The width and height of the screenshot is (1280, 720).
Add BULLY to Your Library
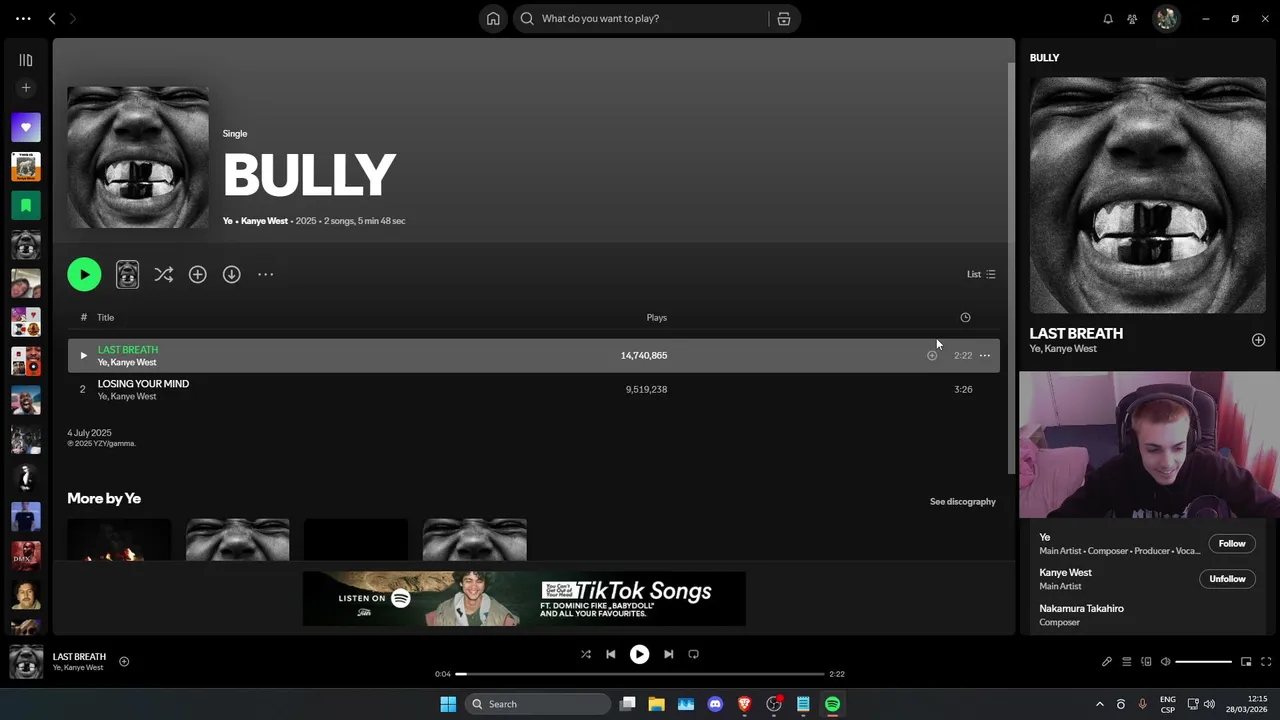click(198, 274)
